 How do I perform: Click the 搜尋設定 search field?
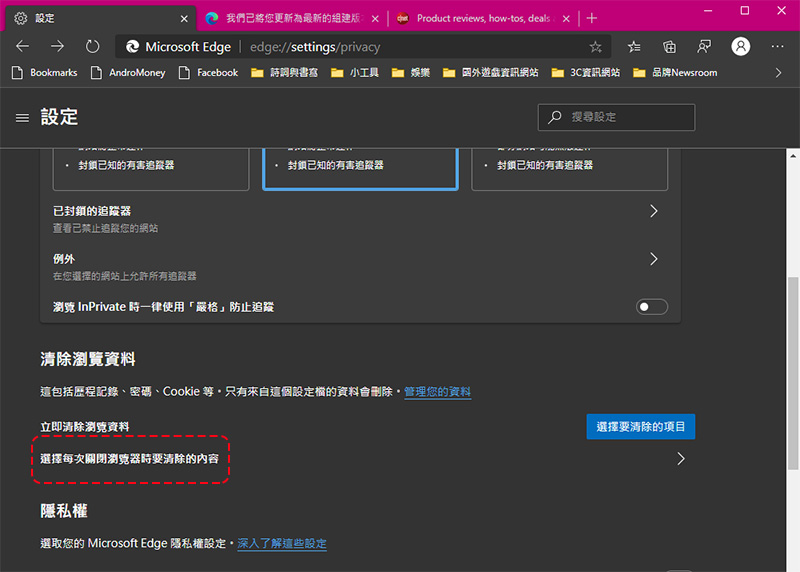625,117
